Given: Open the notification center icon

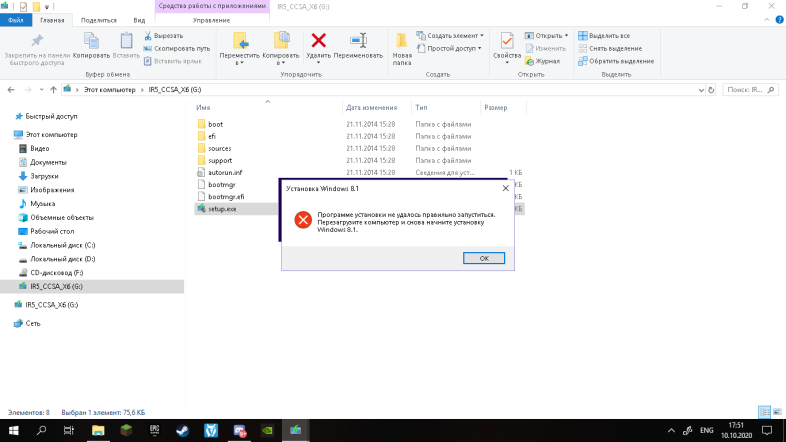Looking at the screenshot, I should [x=767, y=430].
